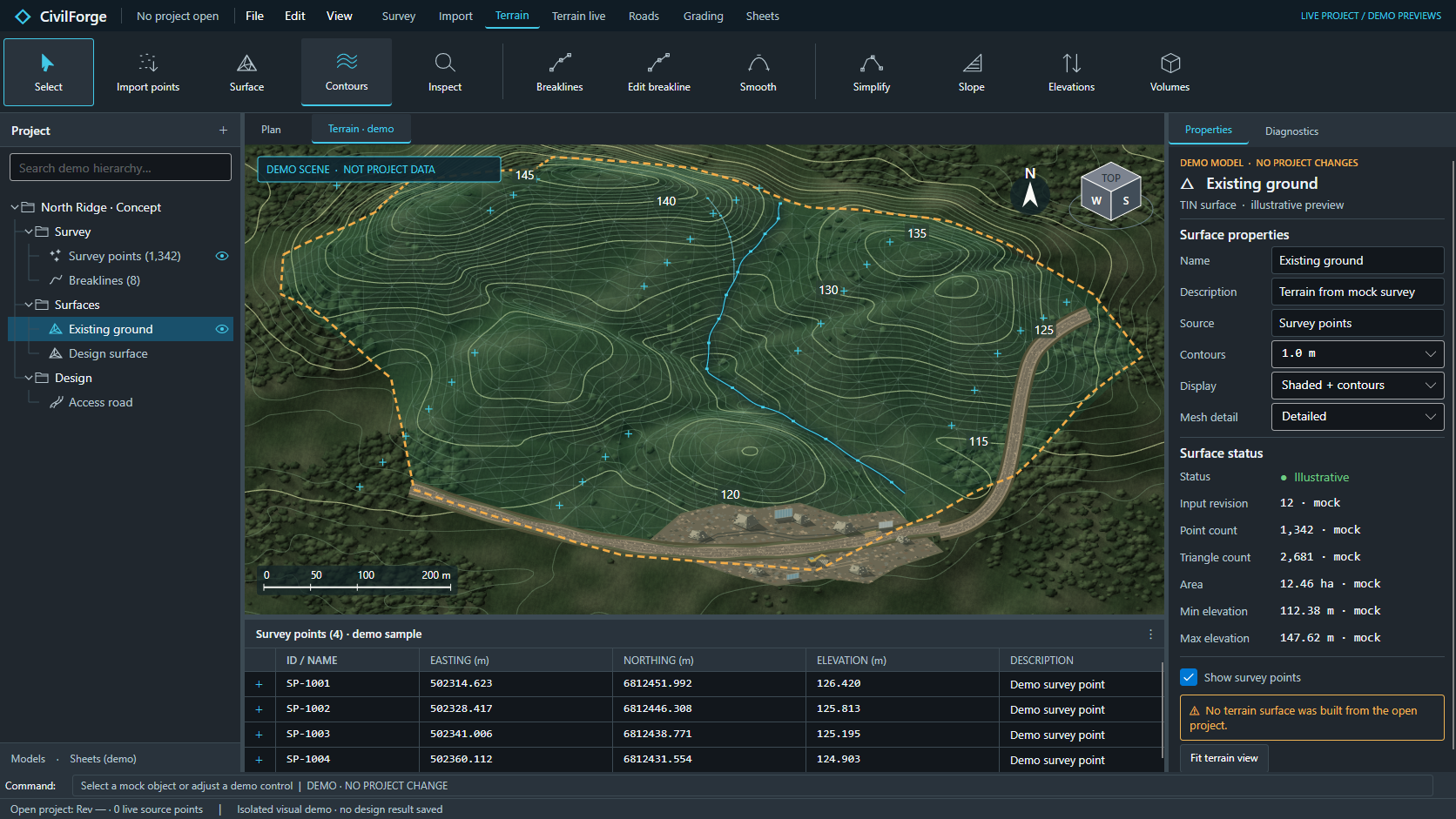This screenshot has width=1456, height=819.
Task: Click the Simplify tool
Action: pyautogui.click(x=872, y=72)
